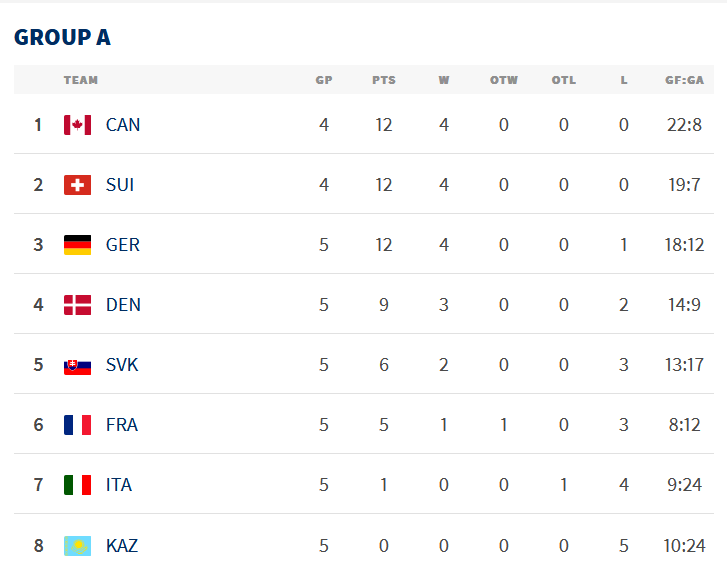Click the GP column header
The width and height of the screenshot is (727, 569).
pyautogui.click(x=324, y=80)
